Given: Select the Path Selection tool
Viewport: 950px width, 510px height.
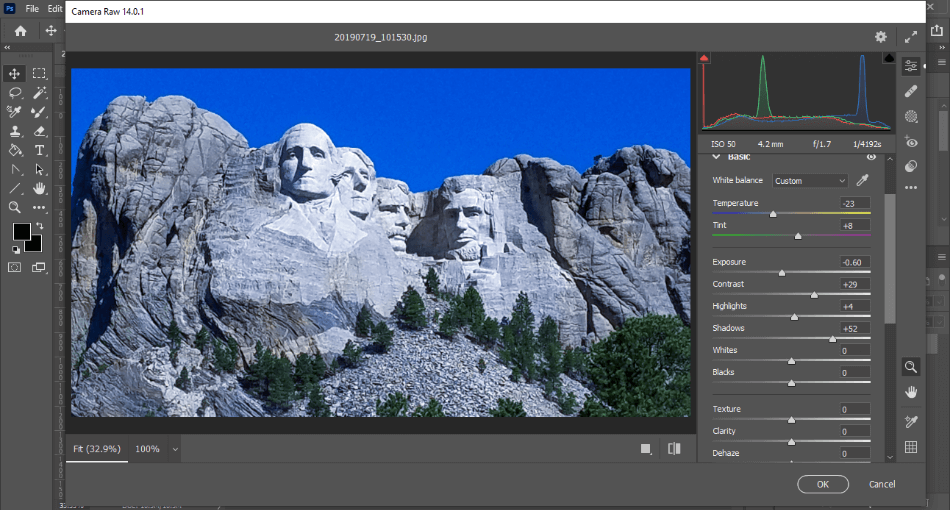Looking at the screenshot, I should coord(39,170).
